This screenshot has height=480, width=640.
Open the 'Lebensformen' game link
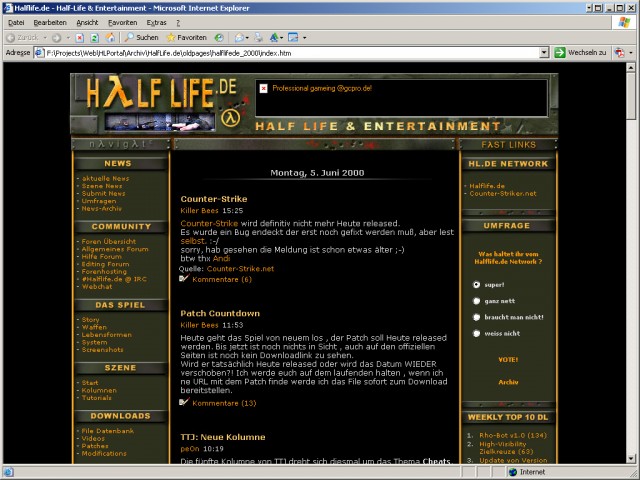click(x=107, y=335)
